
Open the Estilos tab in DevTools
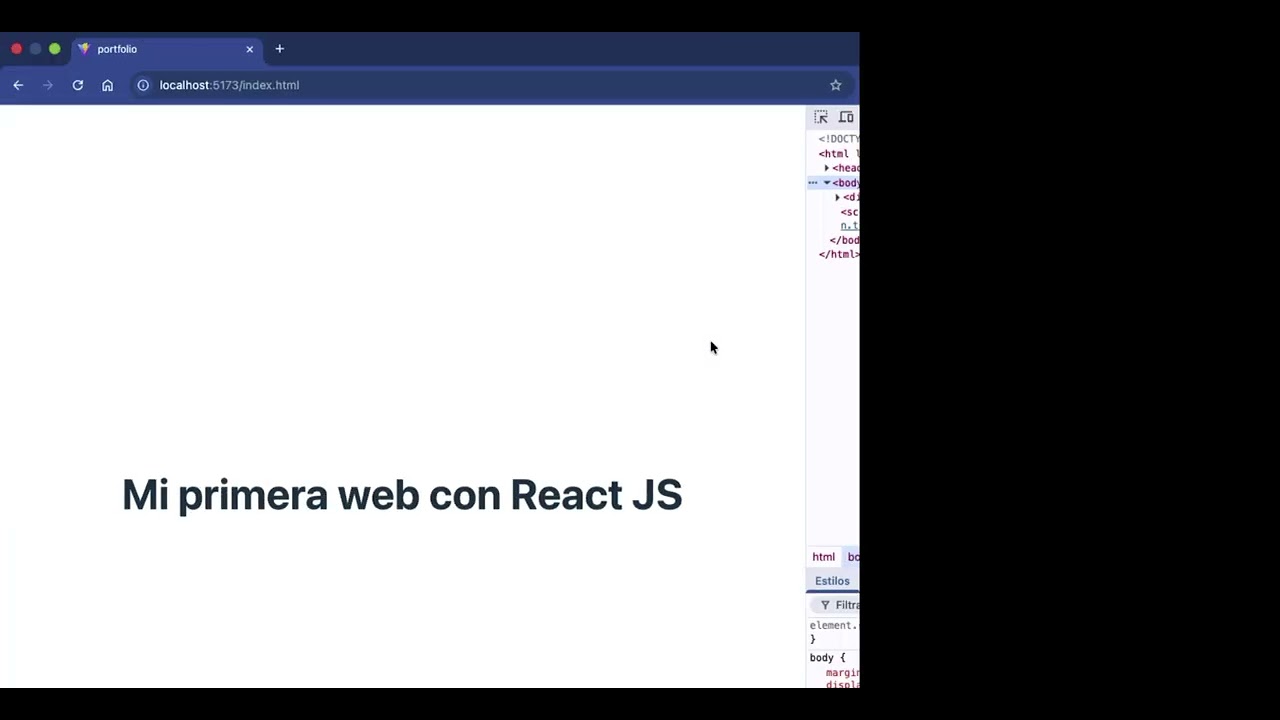coord(832,581)
